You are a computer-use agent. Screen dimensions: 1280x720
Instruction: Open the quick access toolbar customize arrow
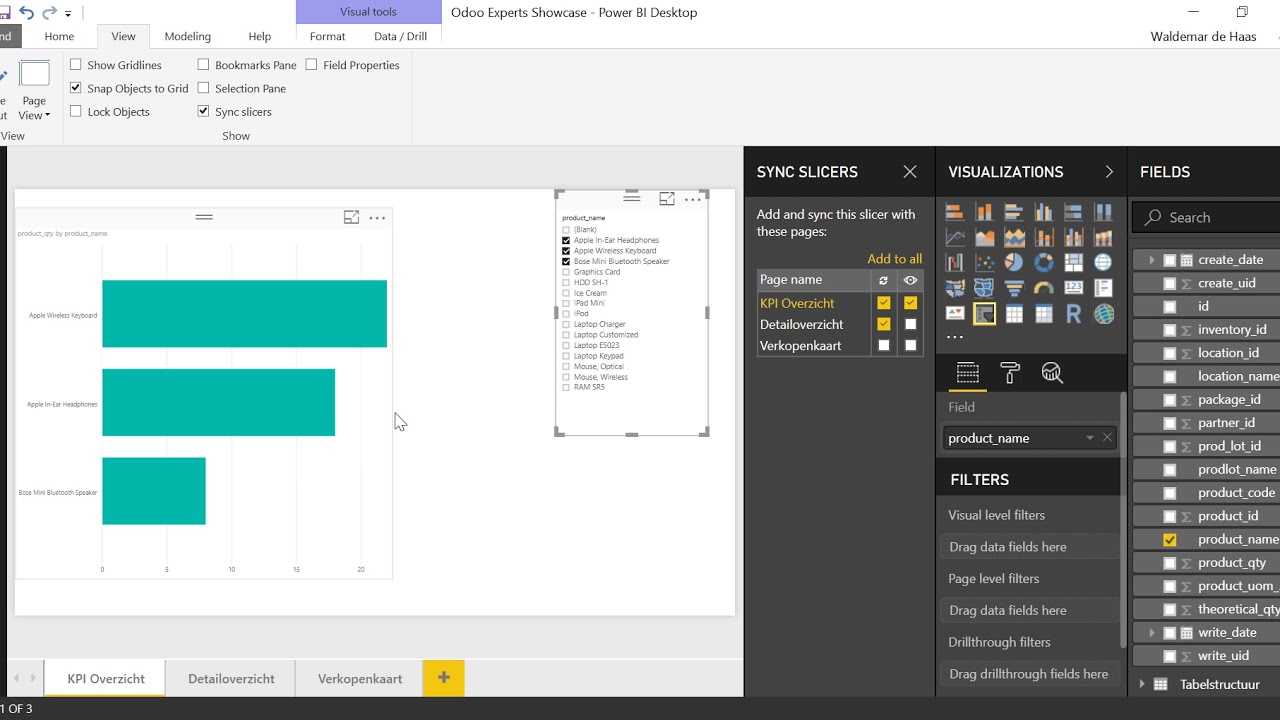[68, 14]
